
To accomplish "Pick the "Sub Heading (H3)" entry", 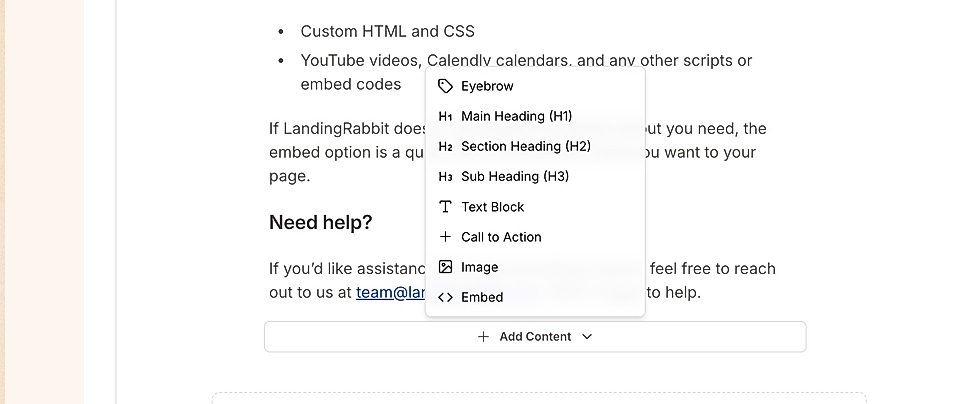I will 515,177.
